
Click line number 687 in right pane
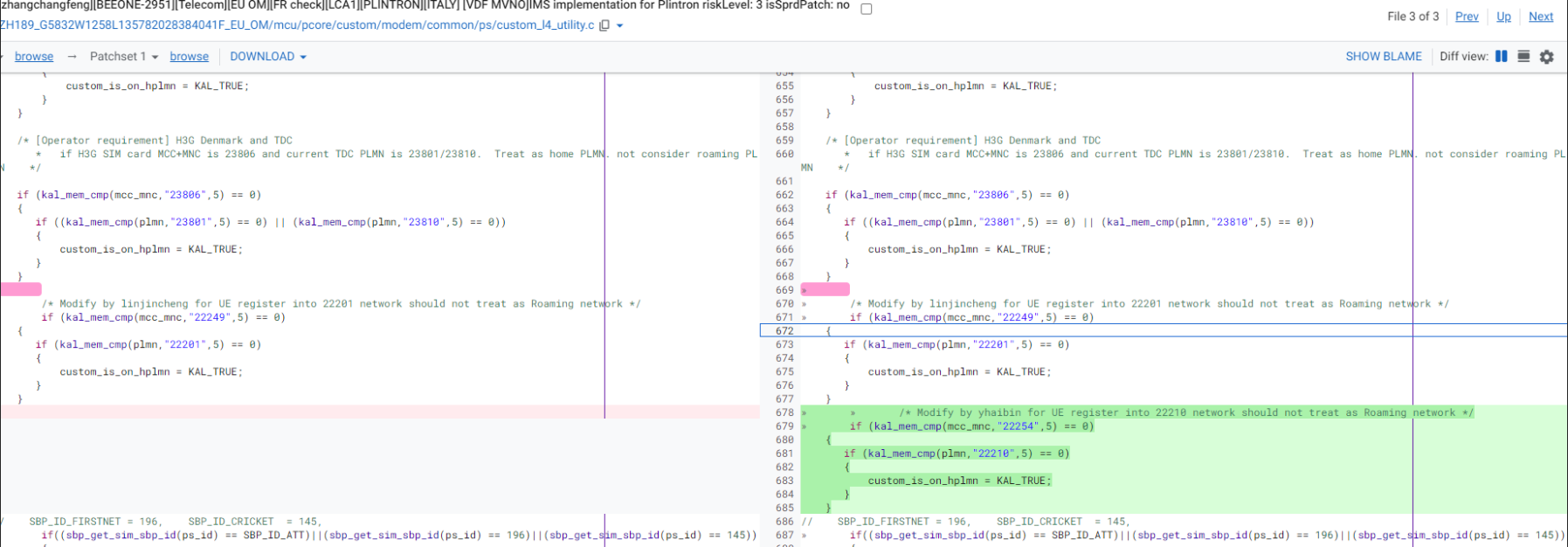(x=784, y=535)
